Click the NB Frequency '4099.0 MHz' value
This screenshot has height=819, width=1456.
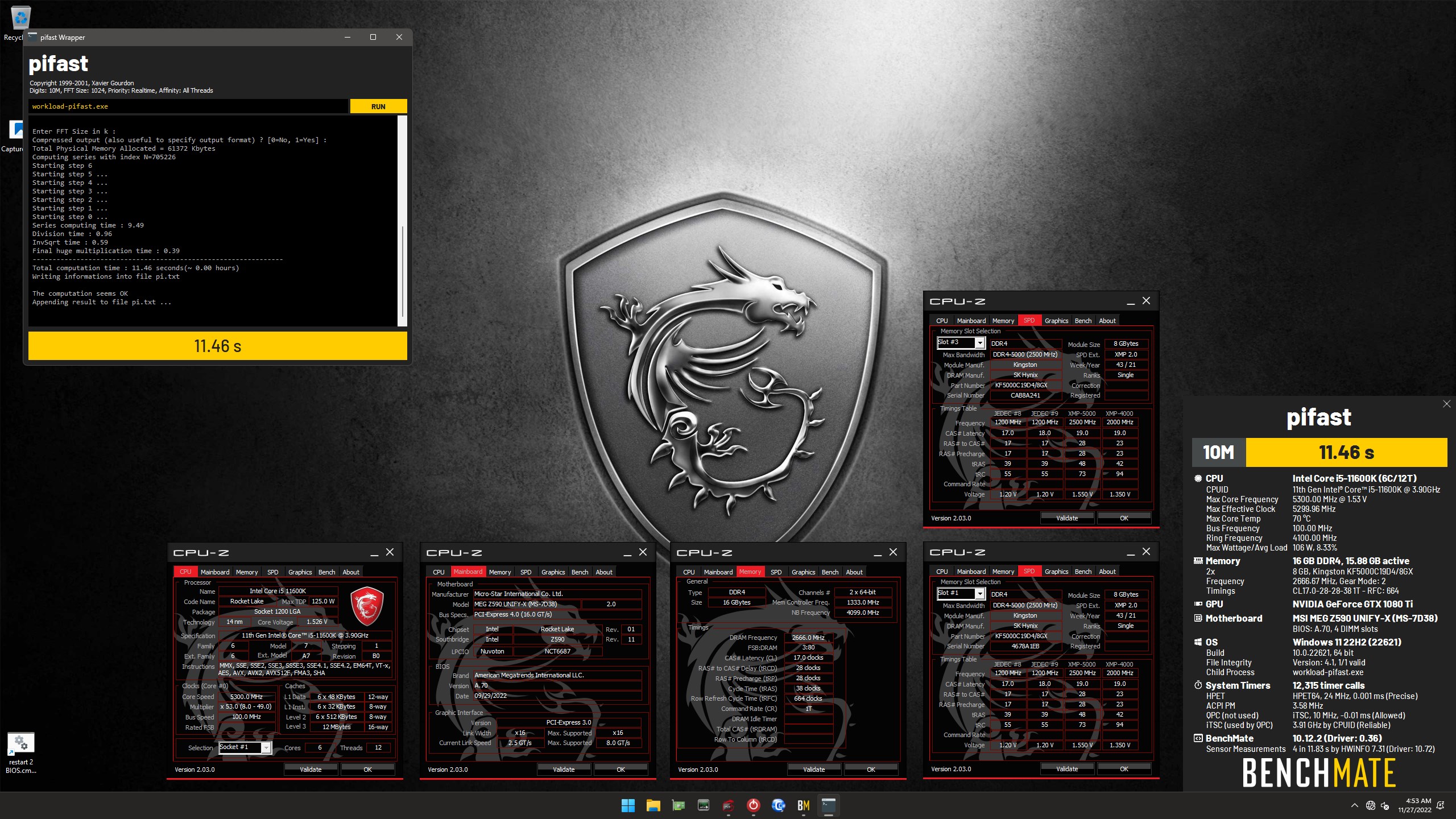tap(862, 613)
